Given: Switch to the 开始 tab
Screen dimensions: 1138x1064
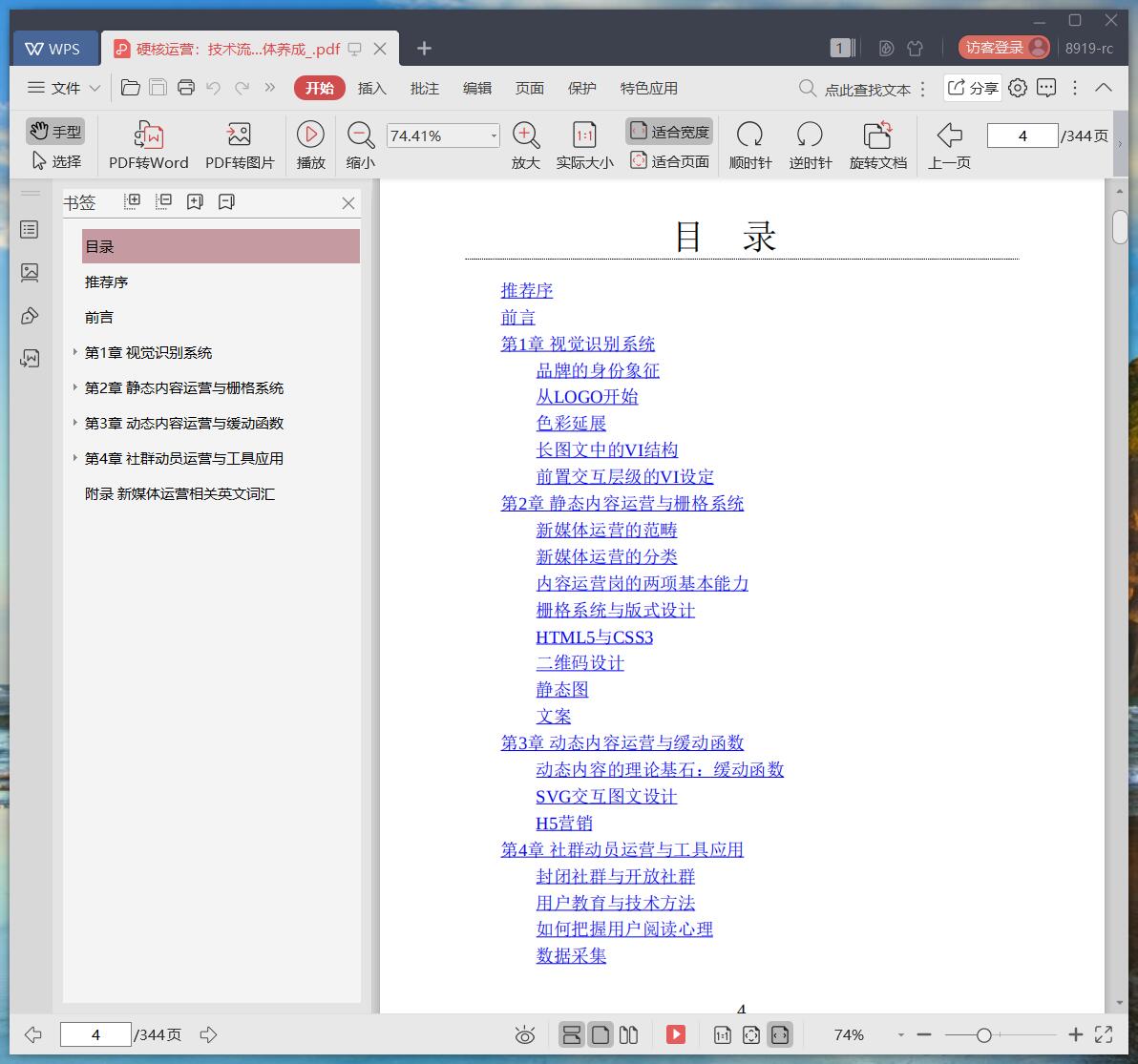Looking at the screenshot, I should click(x=319, y=88).
